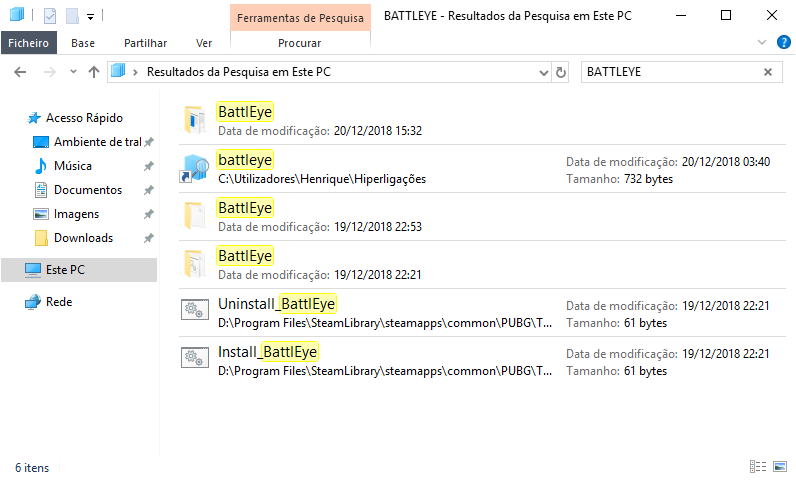Click the Downloads folder icon

[x=41, y=238]
